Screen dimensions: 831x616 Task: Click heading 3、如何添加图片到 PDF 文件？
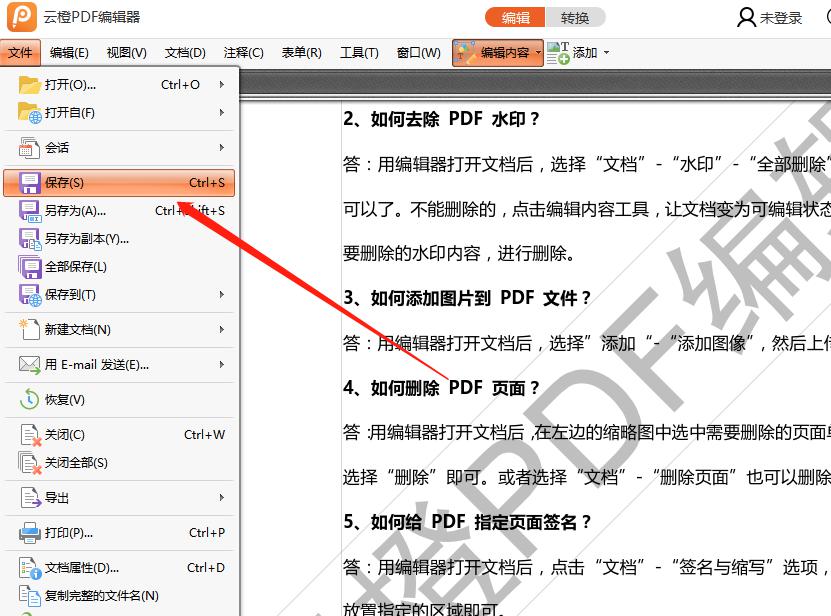pyautogui.click(x=467, y=298)
